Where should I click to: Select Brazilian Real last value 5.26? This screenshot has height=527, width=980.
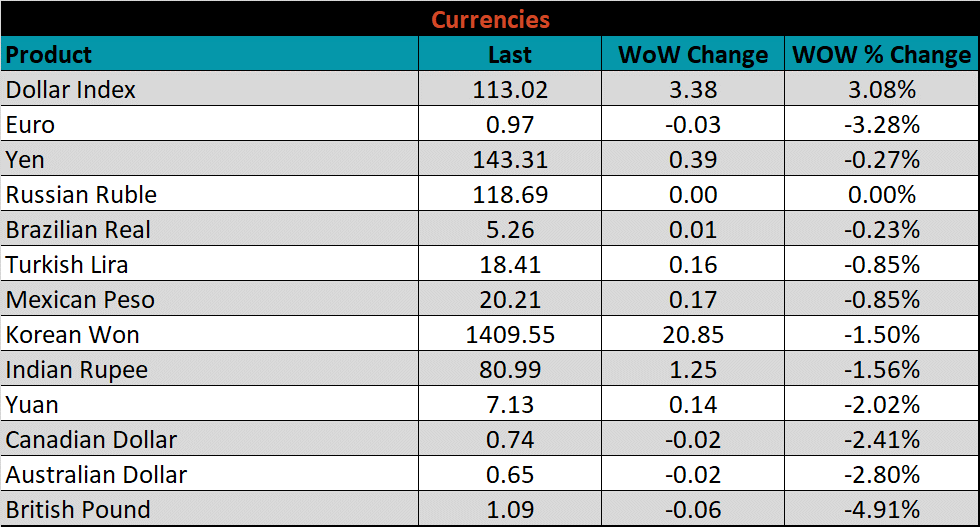(510, 230)
